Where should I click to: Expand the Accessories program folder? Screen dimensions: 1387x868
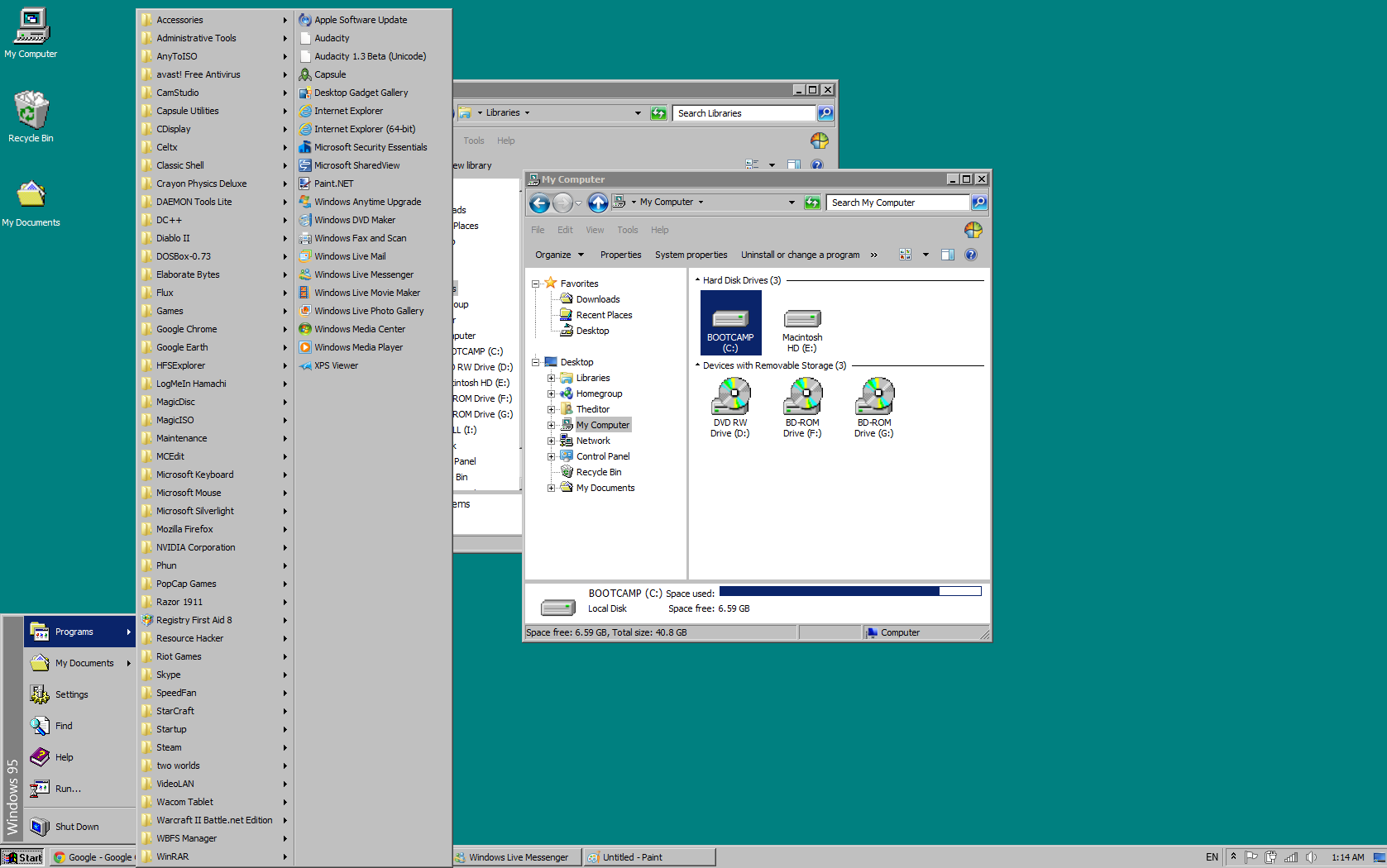tap(215, 20)
